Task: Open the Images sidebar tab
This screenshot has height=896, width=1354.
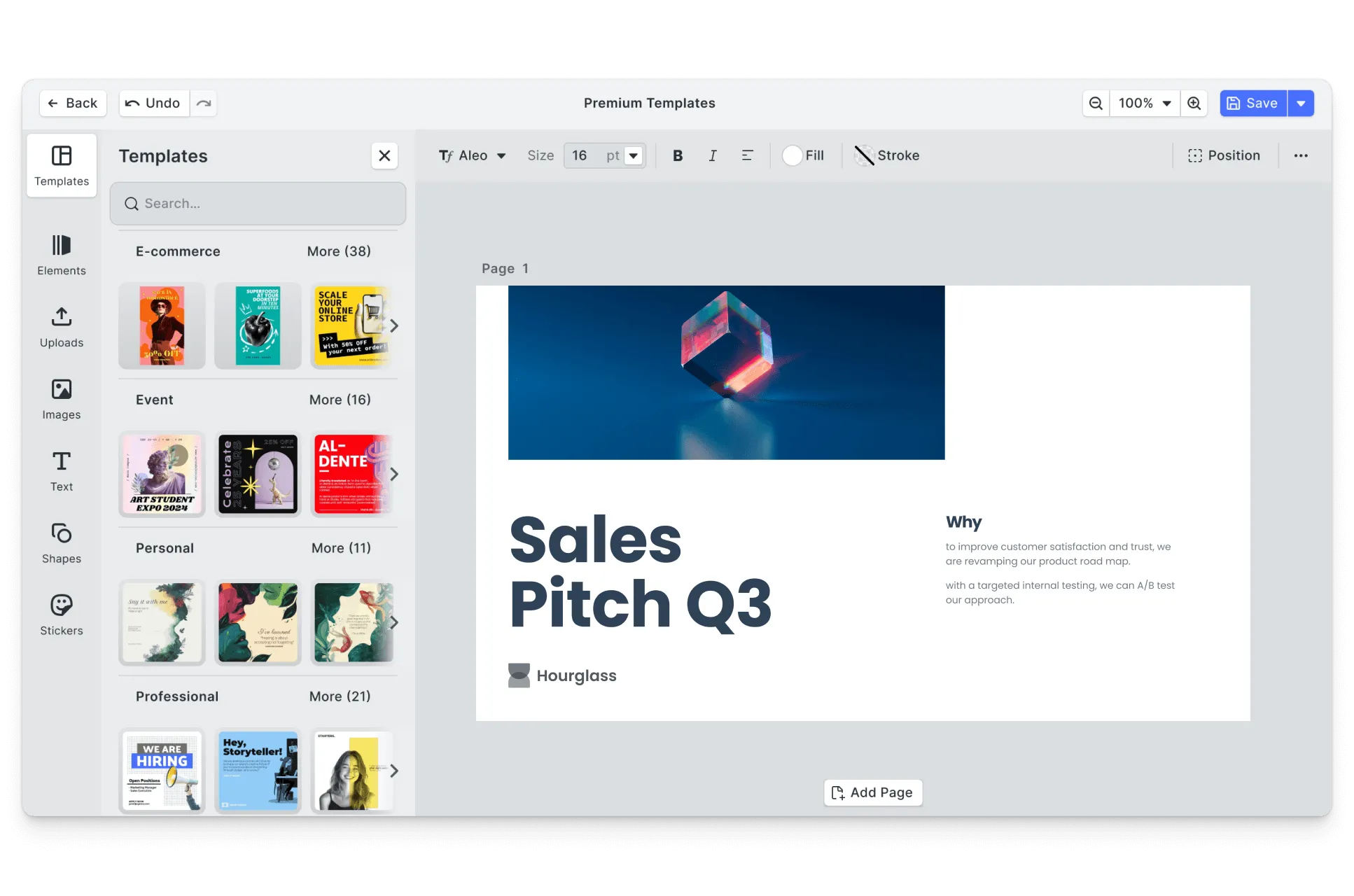Action: pos(62,400)
